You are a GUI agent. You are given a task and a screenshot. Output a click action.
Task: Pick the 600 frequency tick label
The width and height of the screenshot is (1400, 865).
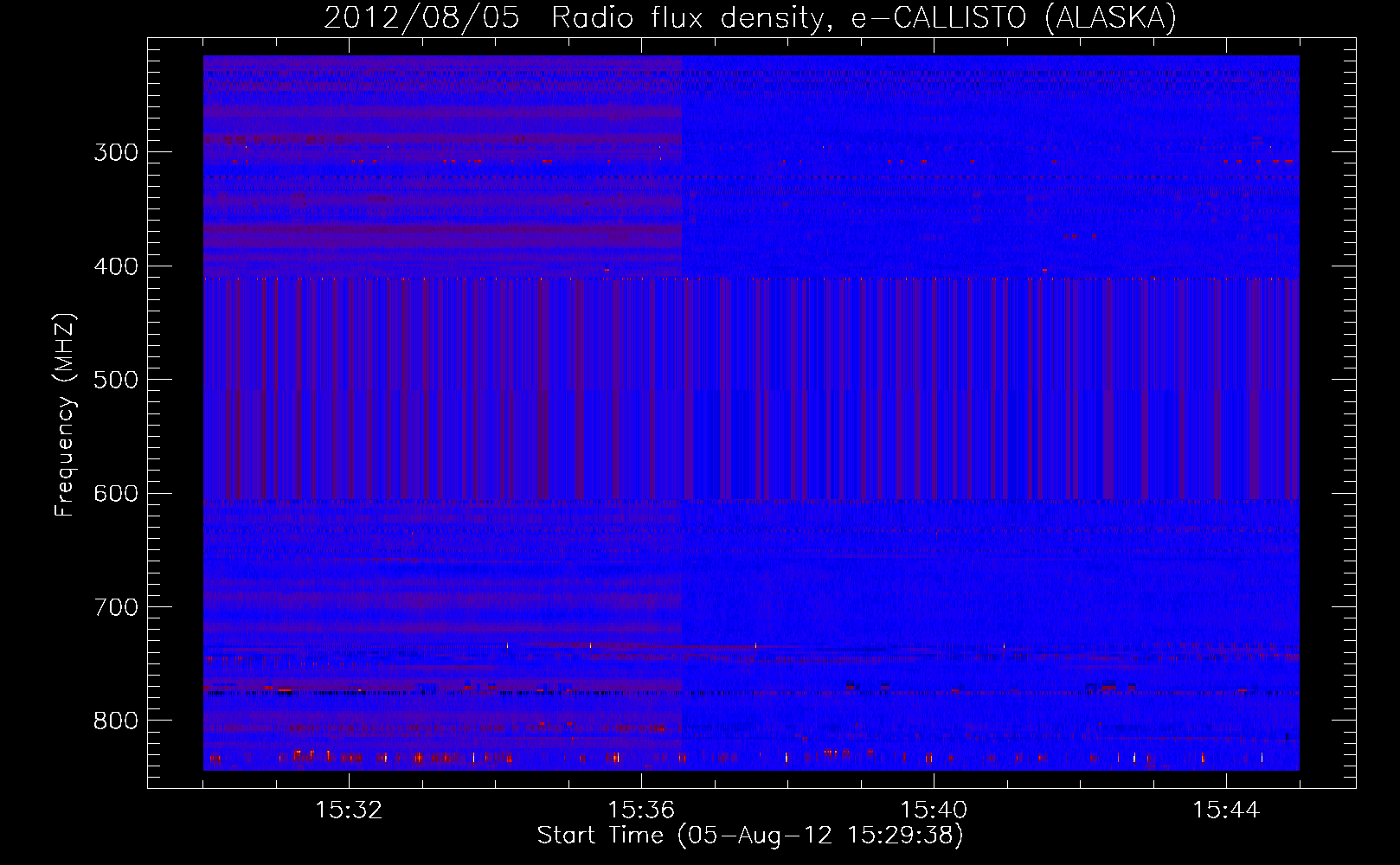point(116,494)
